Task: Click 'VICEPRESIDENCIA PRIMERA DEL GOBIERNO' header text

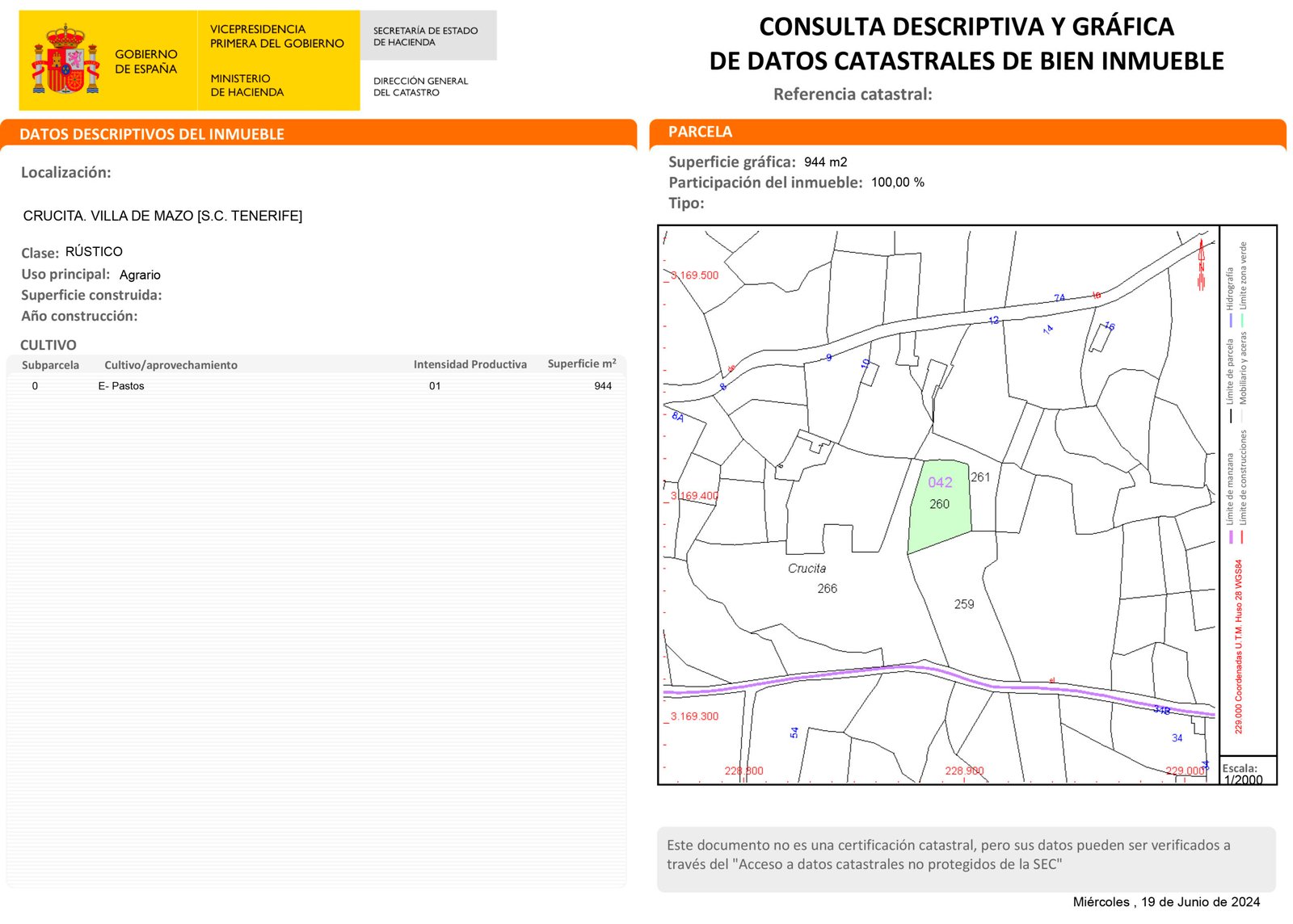Action: (277, 36)
